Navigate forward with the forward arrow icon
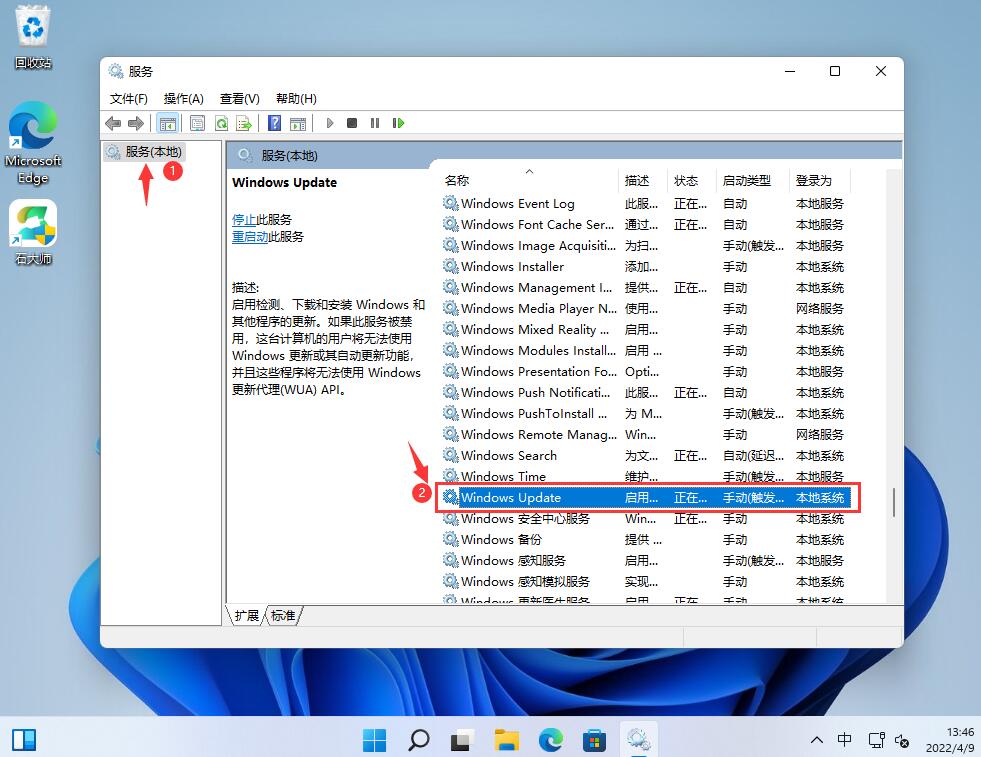The width and height of the screenshot is (981, 757). [136, 122]
